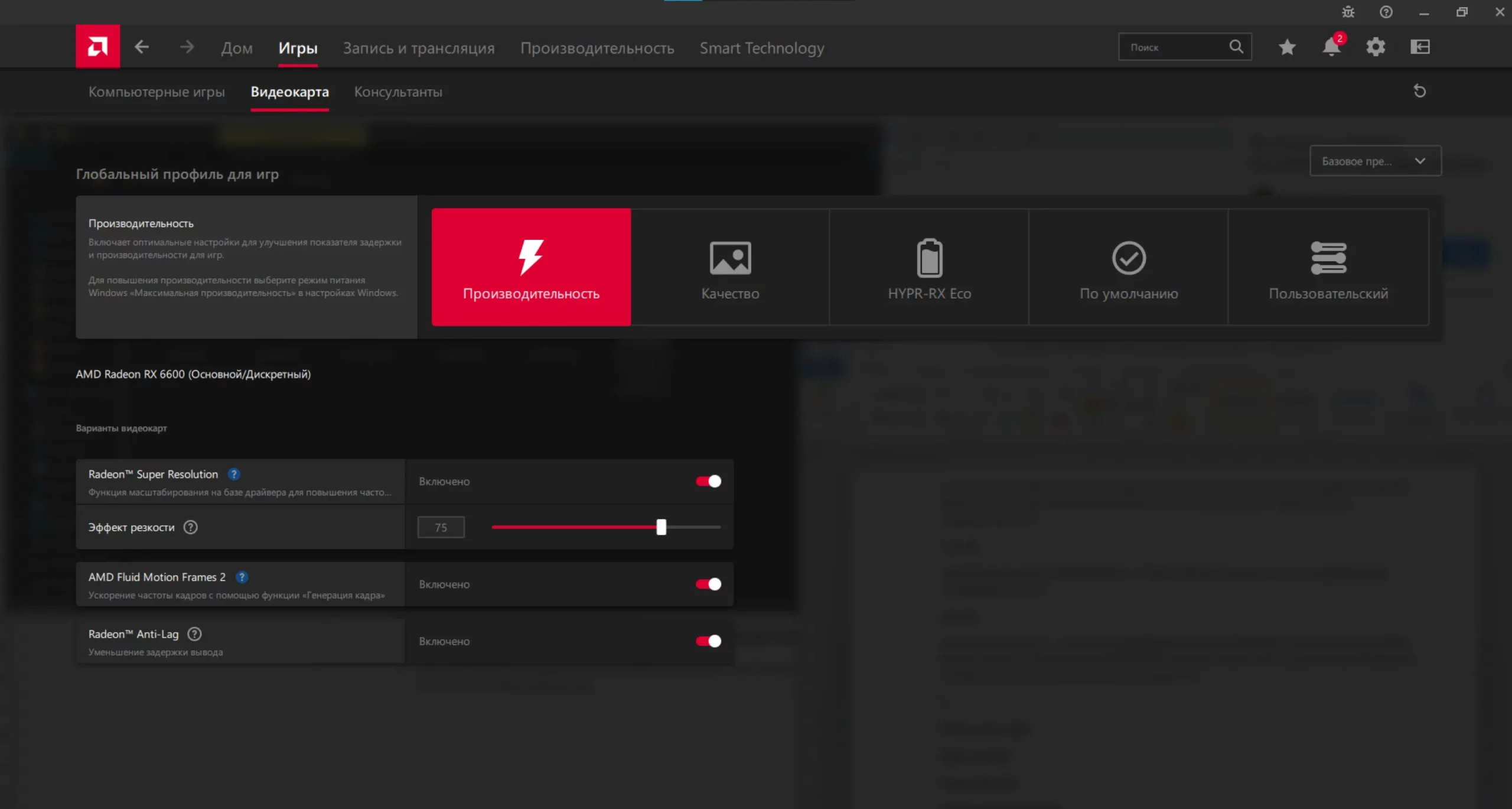Image resolution: width=1512 pixels, height=809 pixels.
Task: Open notifications bell icon
Action: pos(1331,47)
